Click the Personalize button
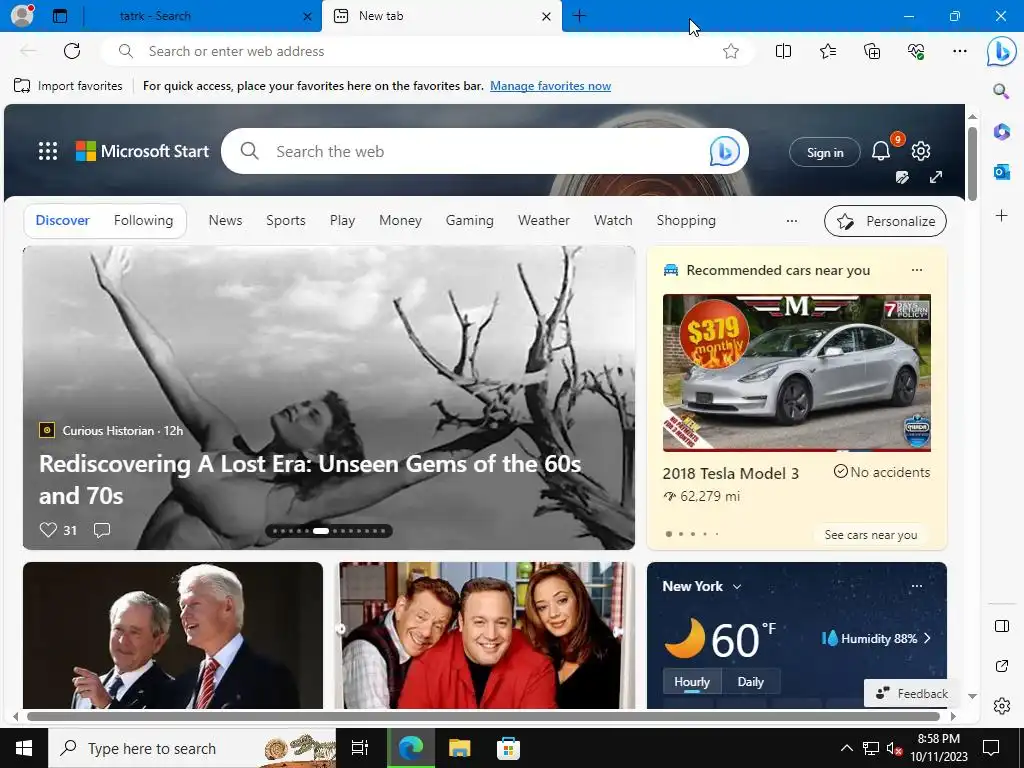 click(885, 221)
